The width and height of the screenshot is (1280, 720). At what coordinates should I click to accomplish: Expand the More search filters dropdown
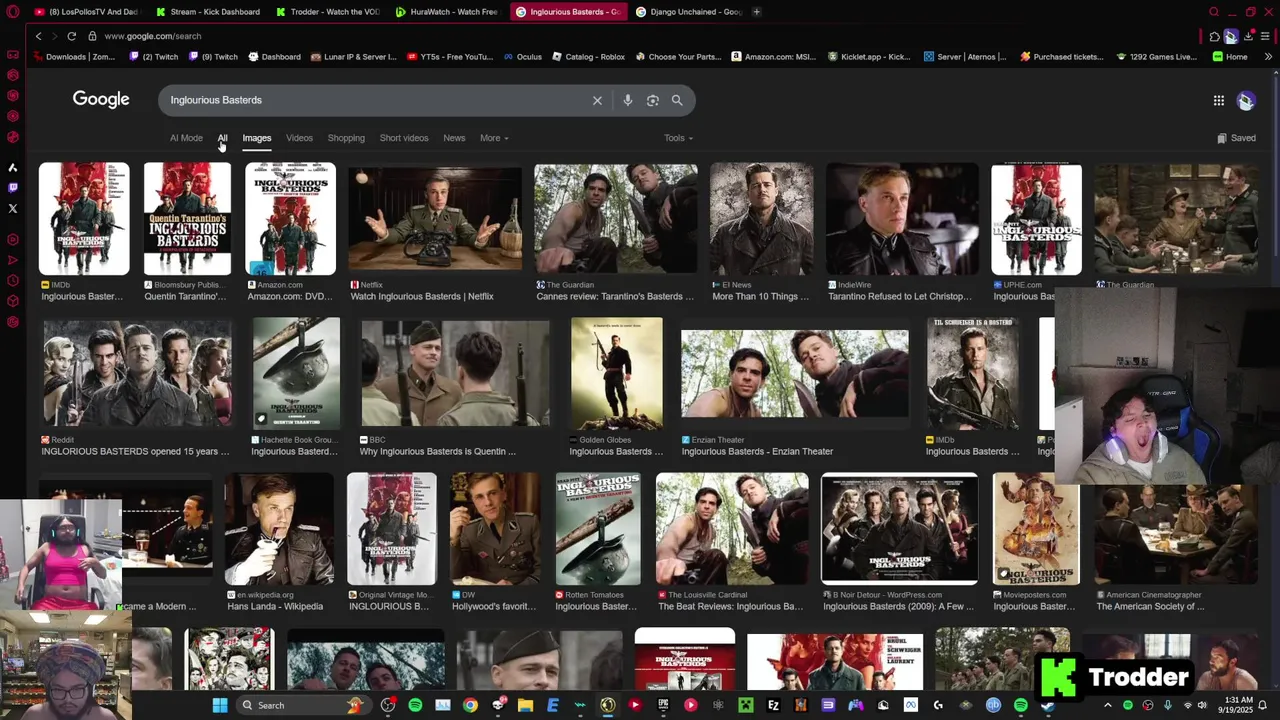pyautogui.click(x=494, y=138)
